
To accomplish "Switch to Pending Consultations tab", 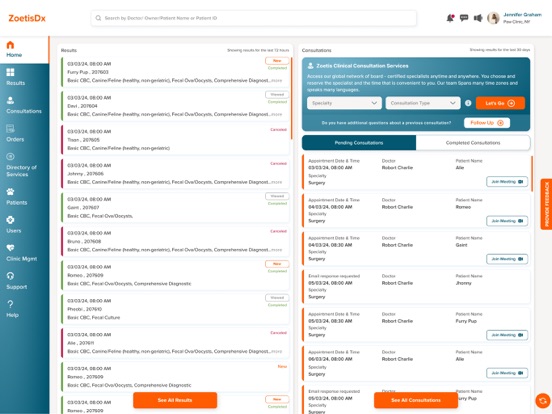I will pyautogui.click(x=359, y=143).
